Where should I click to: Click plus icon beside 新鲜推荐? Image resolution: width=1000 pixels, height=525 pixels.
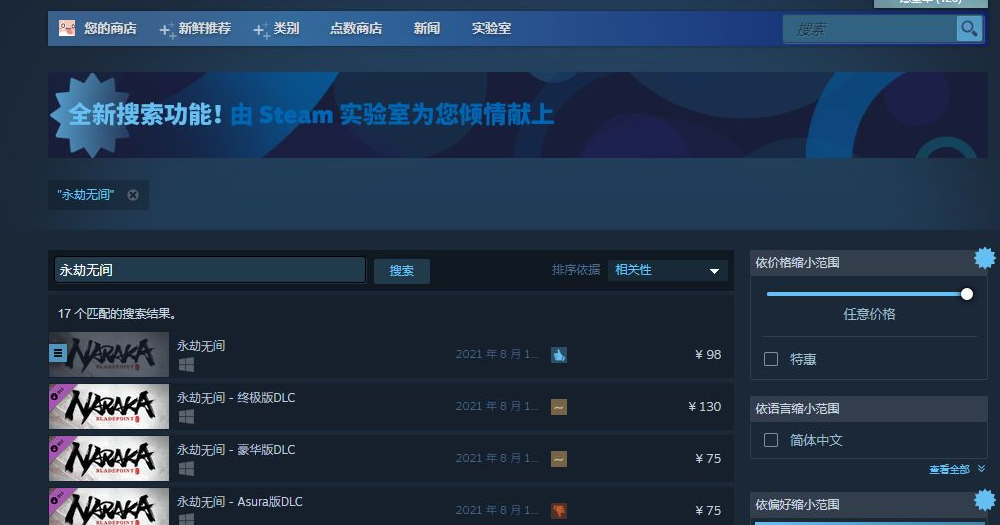167,30
